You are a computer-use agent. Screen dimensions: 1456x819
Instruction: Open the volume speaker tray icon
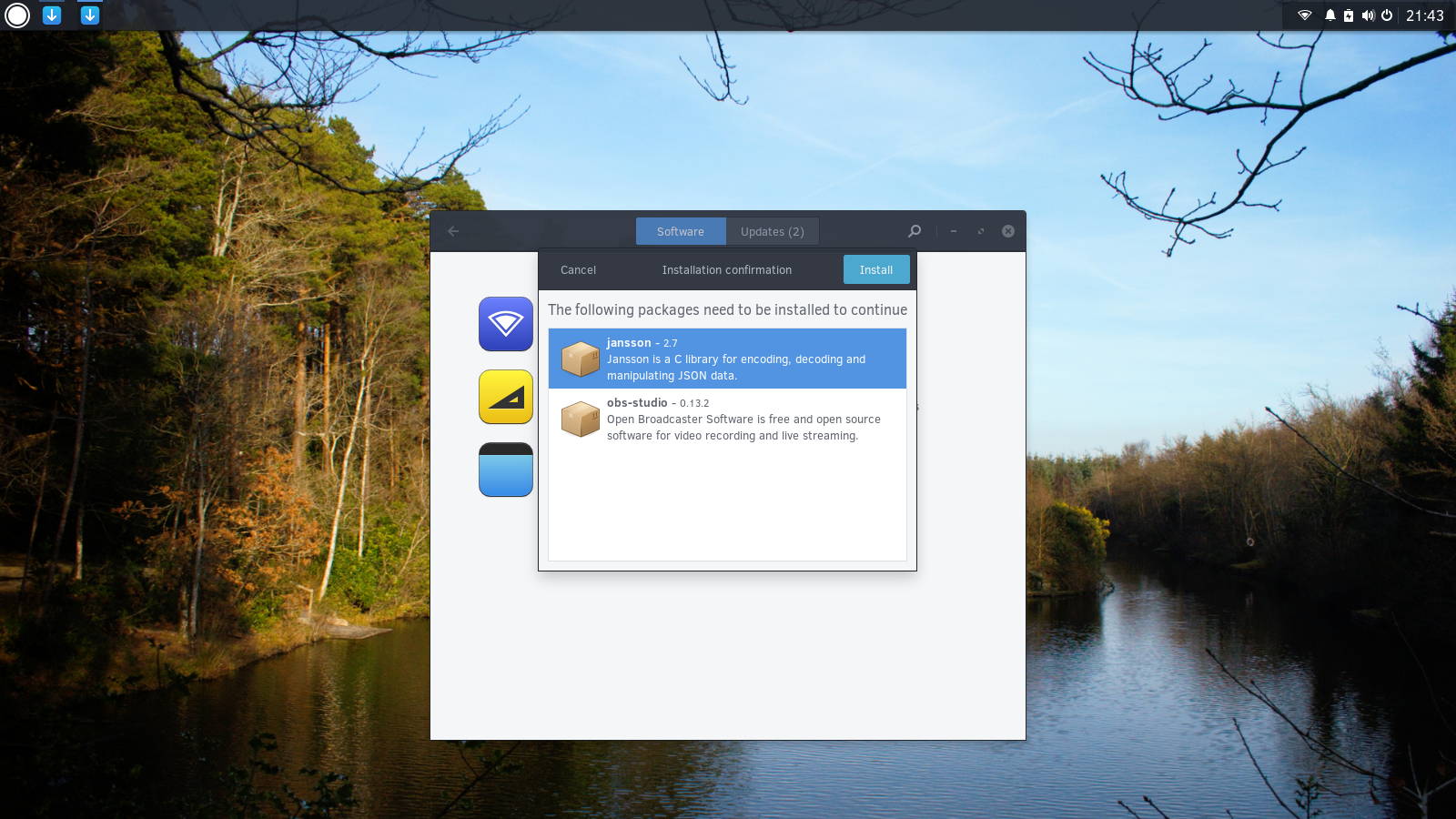pyautogui.click(x=1368, y=15)
